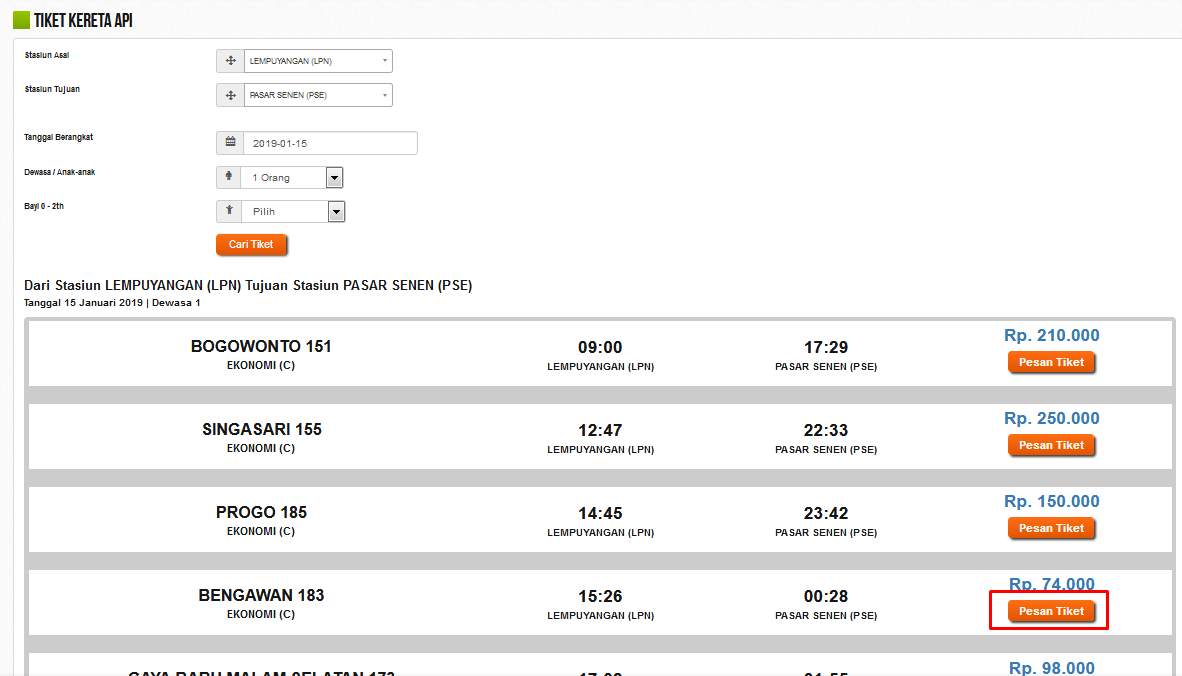Click the Rp. 250.000 price
1182x676 pixels.
coord(1052,418)
